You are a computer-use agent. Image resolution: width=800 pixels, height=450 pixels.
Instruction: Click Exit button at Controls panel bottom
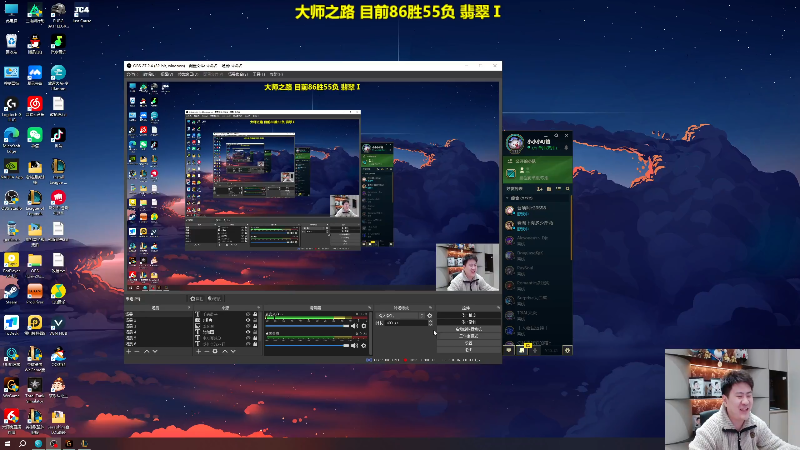[469, 350]
